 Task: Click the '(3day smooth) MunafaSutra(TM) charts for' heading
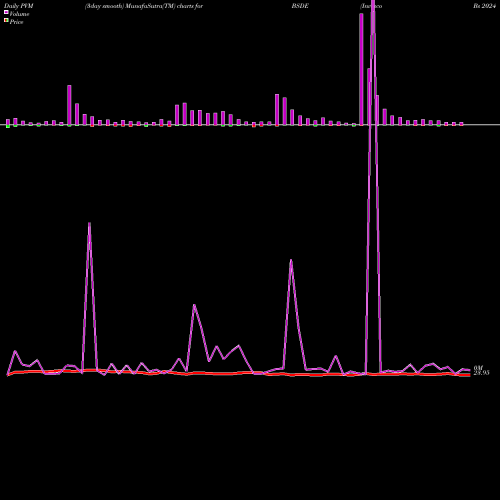[144, 6]
